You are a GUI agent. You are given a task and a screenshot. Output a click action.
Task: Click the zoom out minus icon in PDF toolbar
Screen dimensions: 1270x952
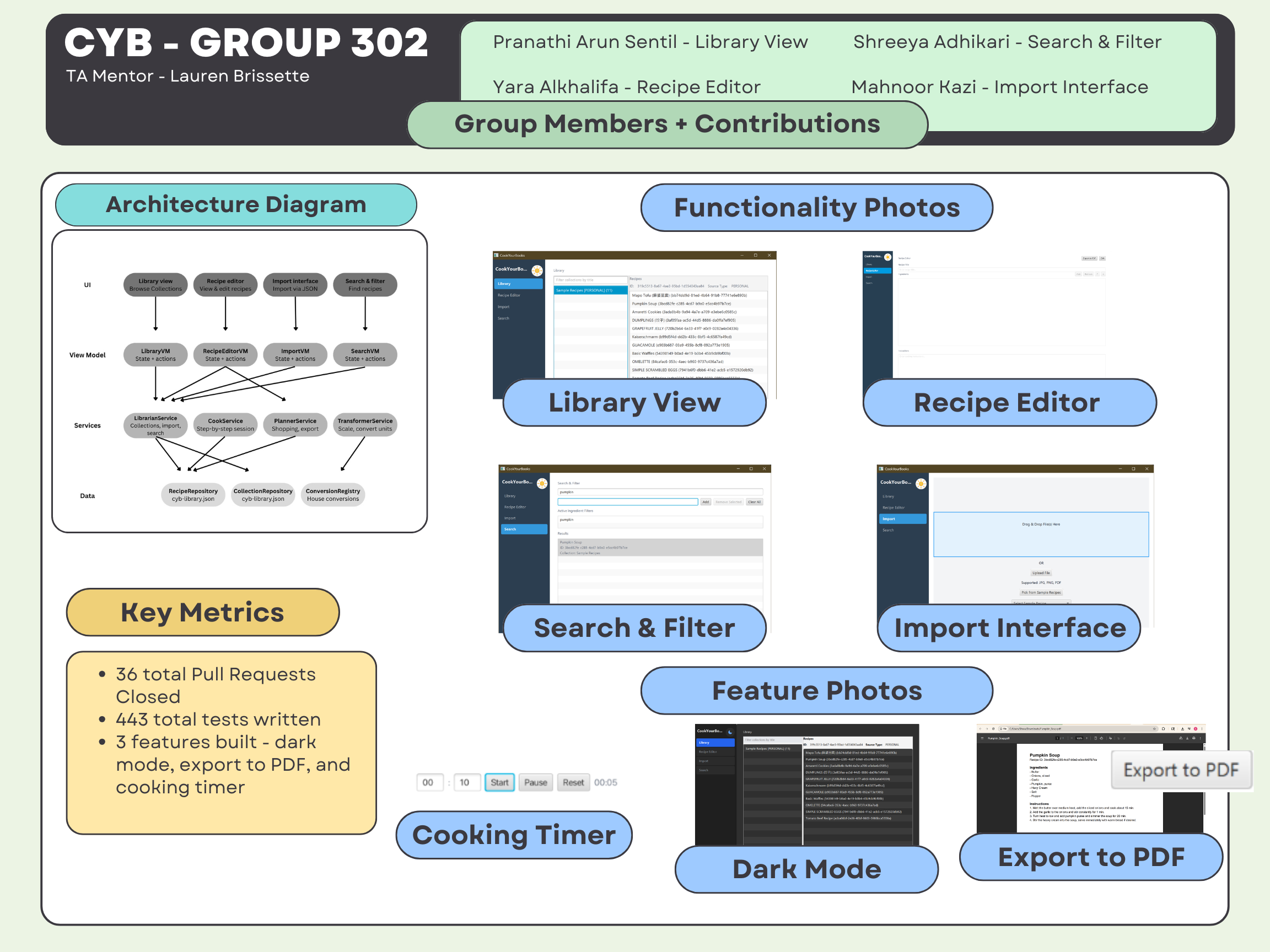click(1072, 739)
